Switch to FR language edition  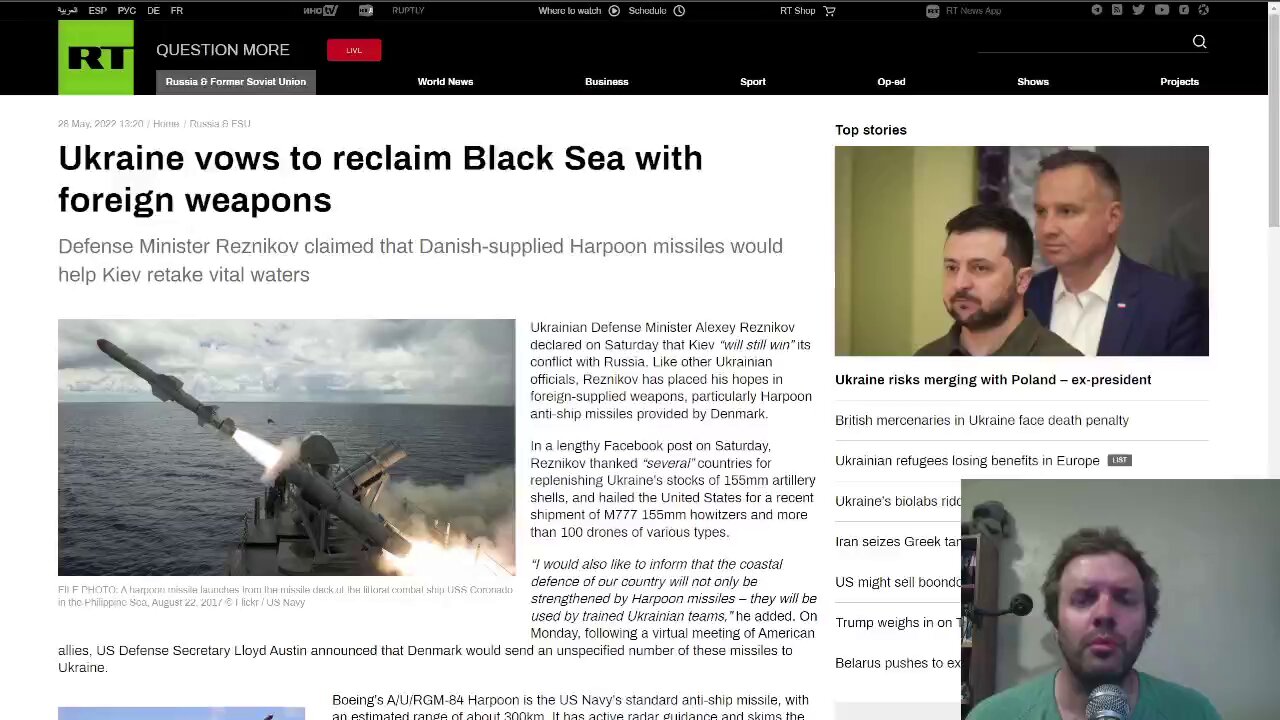pos(177,10)
